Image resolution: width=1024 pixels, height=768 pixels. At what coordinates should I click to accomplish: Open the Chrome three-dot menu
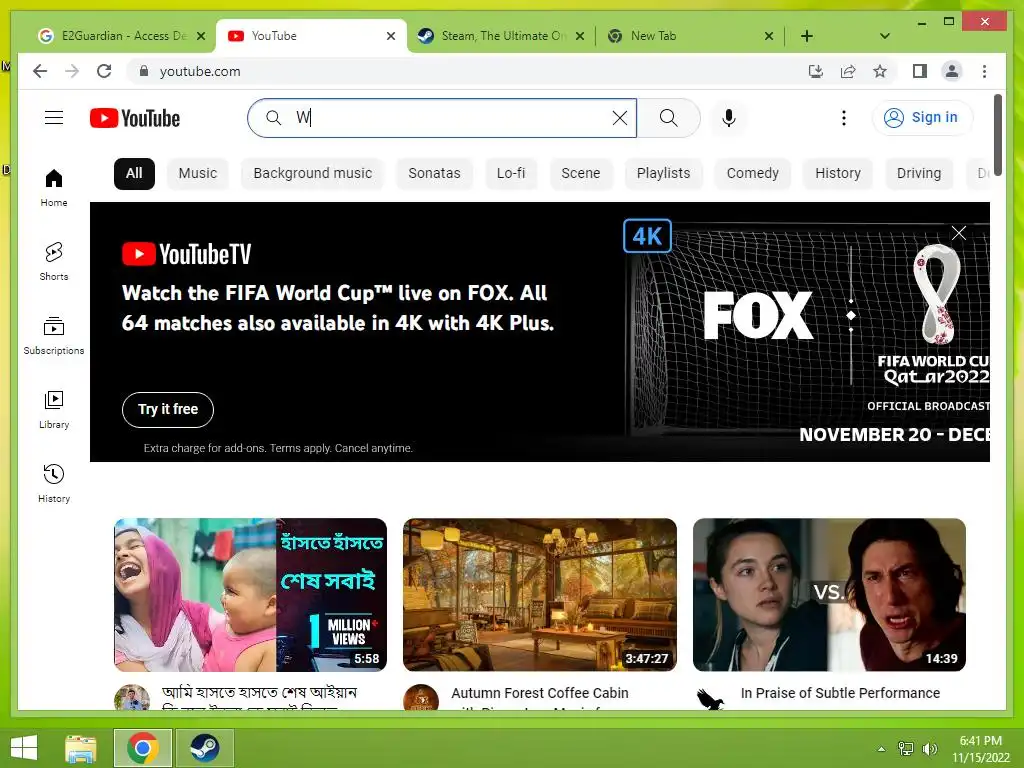(984, 71)
